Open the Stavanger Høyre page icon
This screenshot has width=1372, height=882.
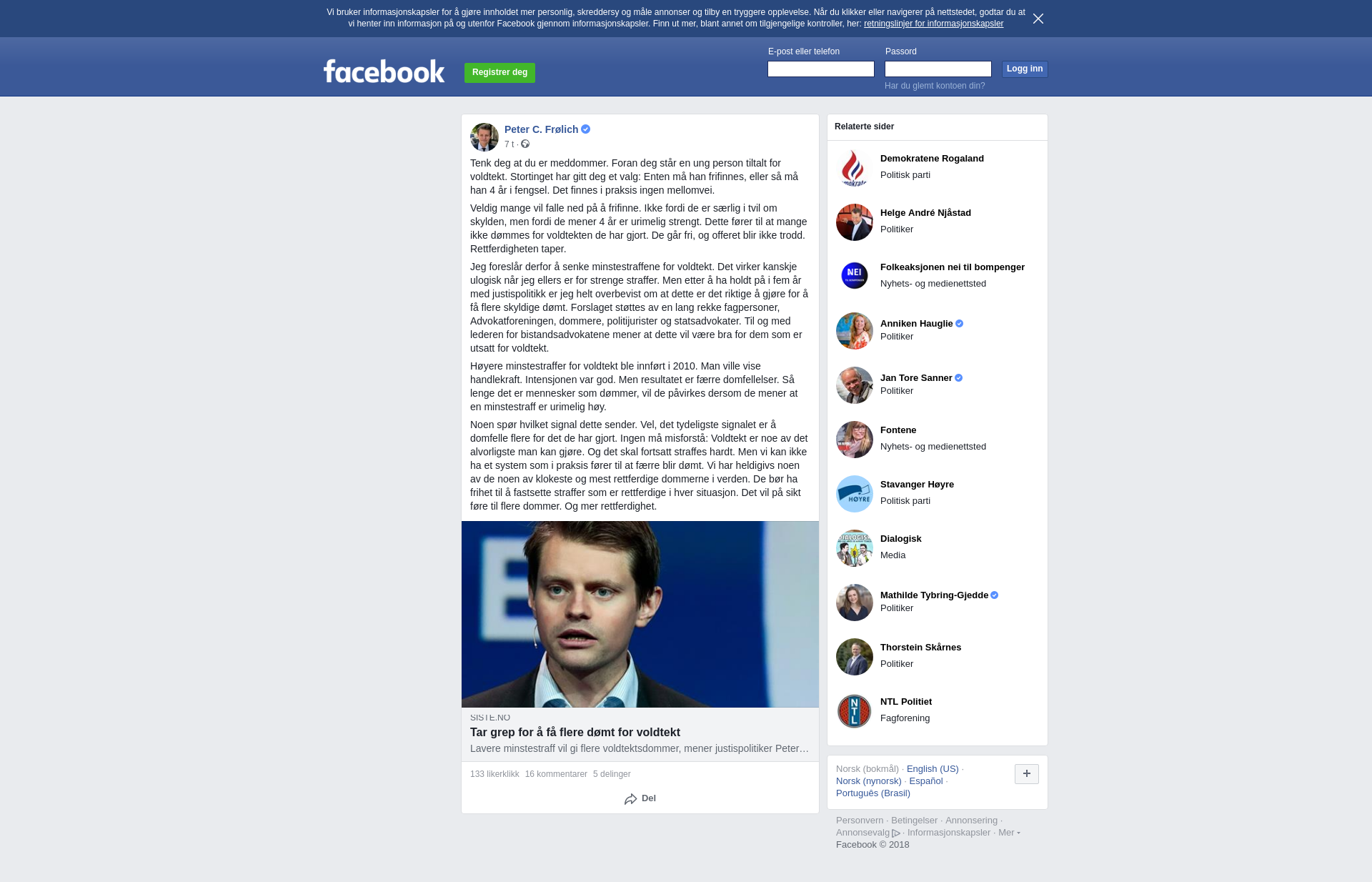[855, 494]
